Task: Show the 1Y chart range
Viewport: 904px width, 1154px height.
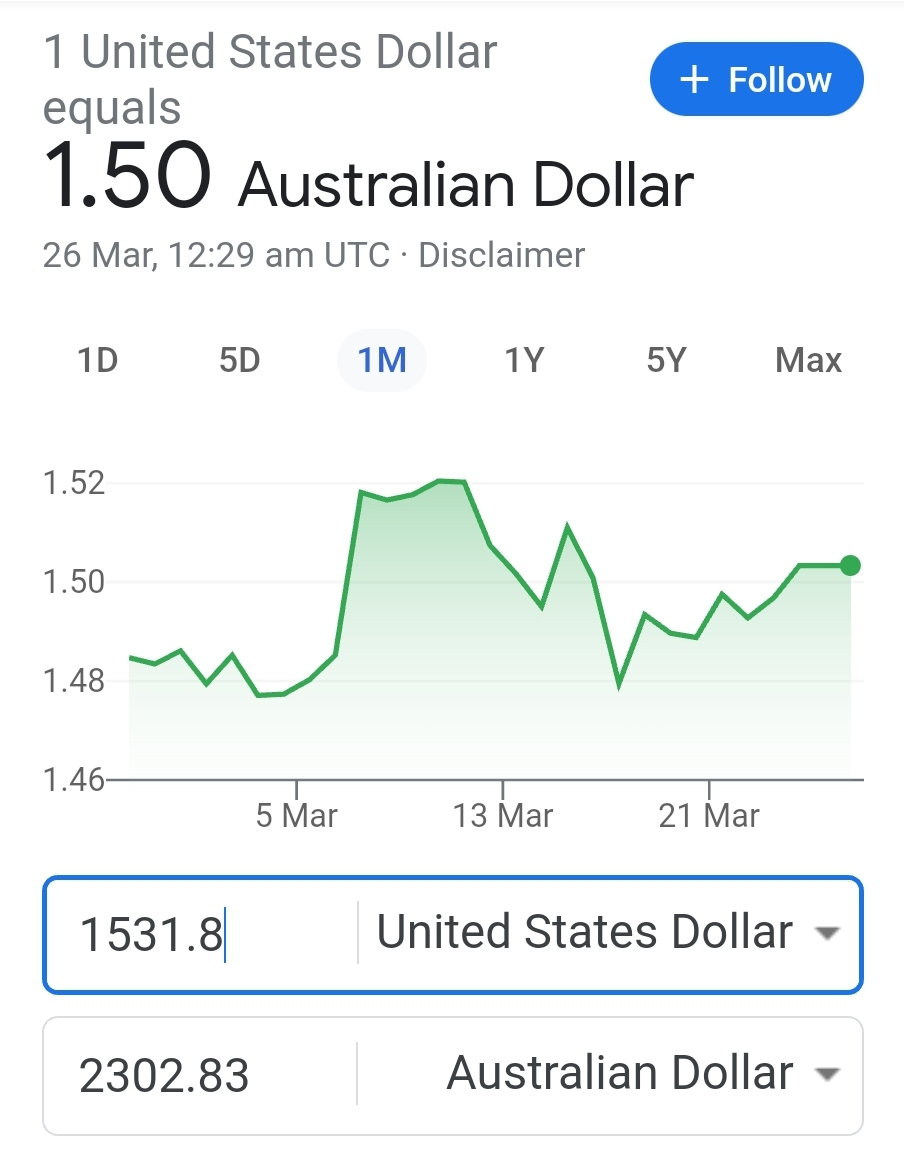Action: (x=524, y=360)
